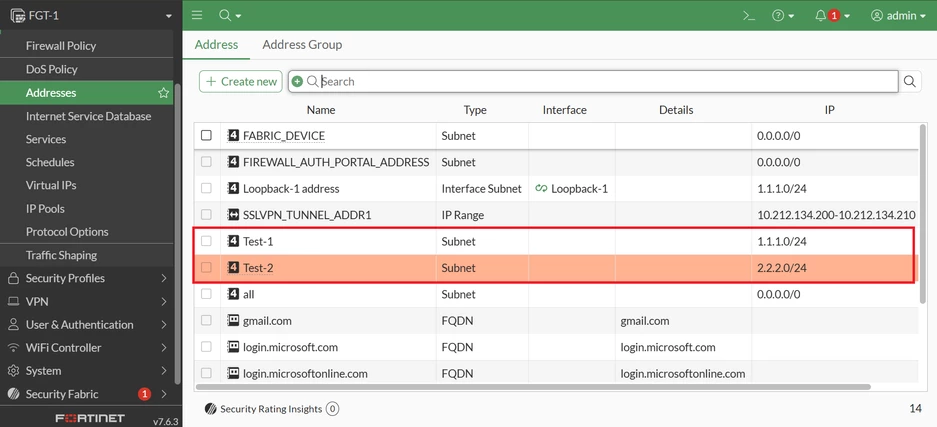Click the Create new button
Image resolution: width=937 pixels, height=427 pixels.
tap(241, 82)
